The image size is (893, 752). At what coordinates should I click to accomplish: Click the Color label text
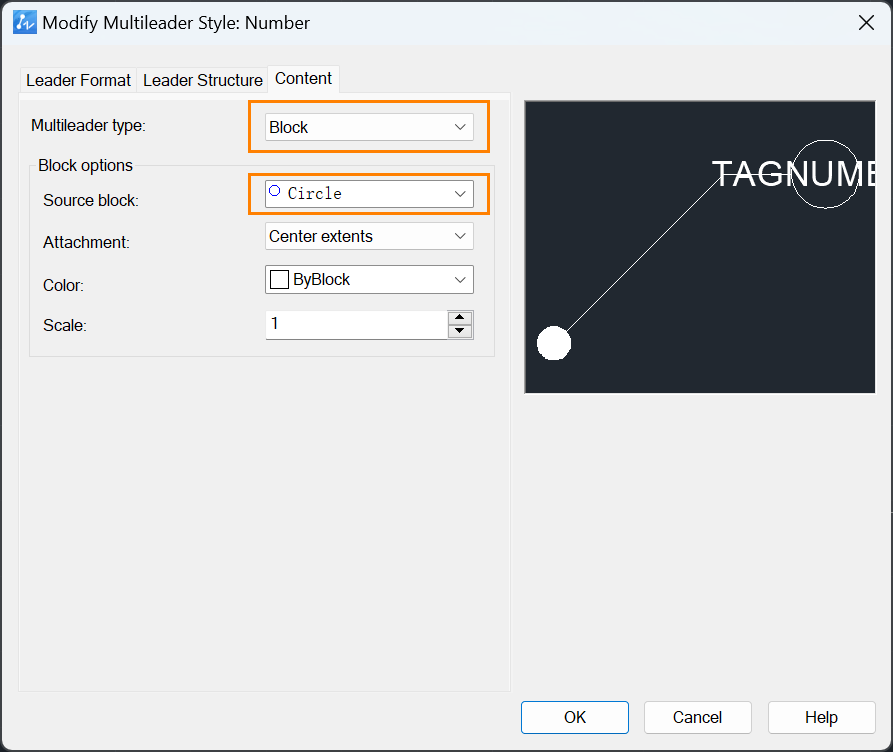(63, 285)
